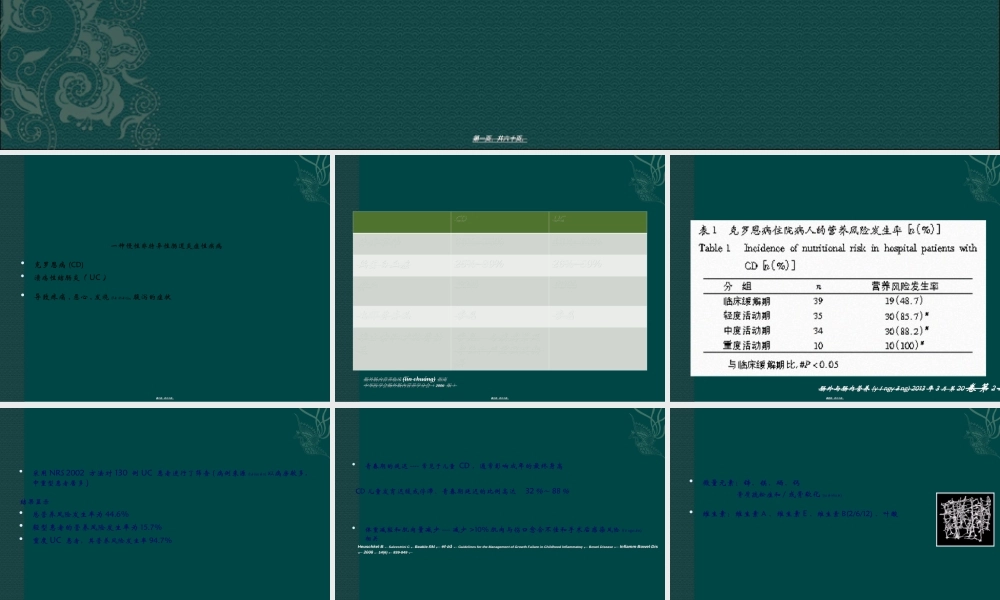Click the page indicator text on the title slide
Image resolution: width=1000 pixels, height=600 pixels.
click(x=499, y=139)
